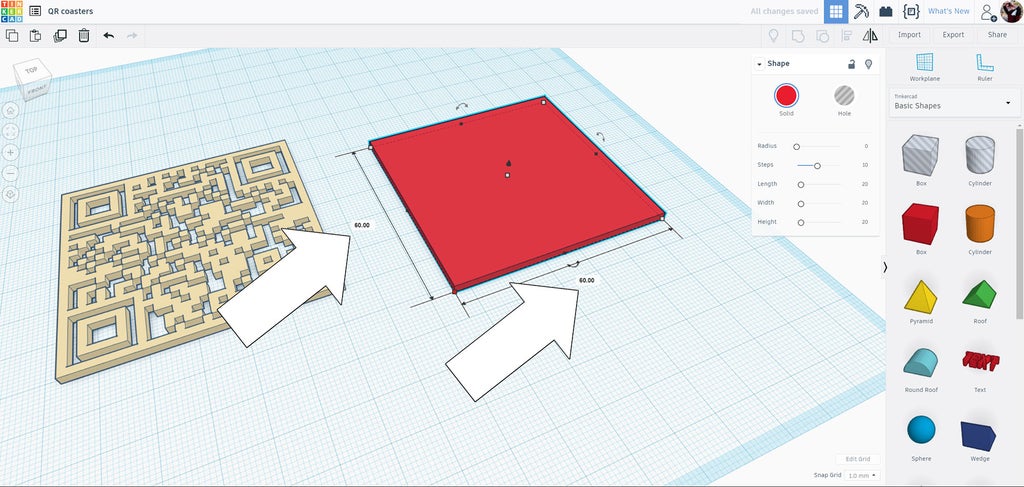The height and width of the screenshot is (487, 1024).
Task: Adjust the Radius slider
Action: [796, 146]
